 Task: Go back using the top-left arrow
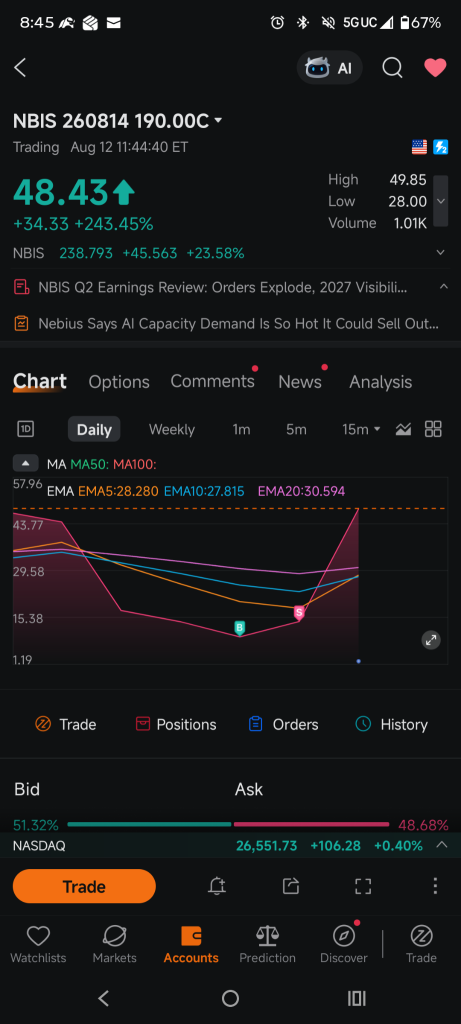coord(20,67)
